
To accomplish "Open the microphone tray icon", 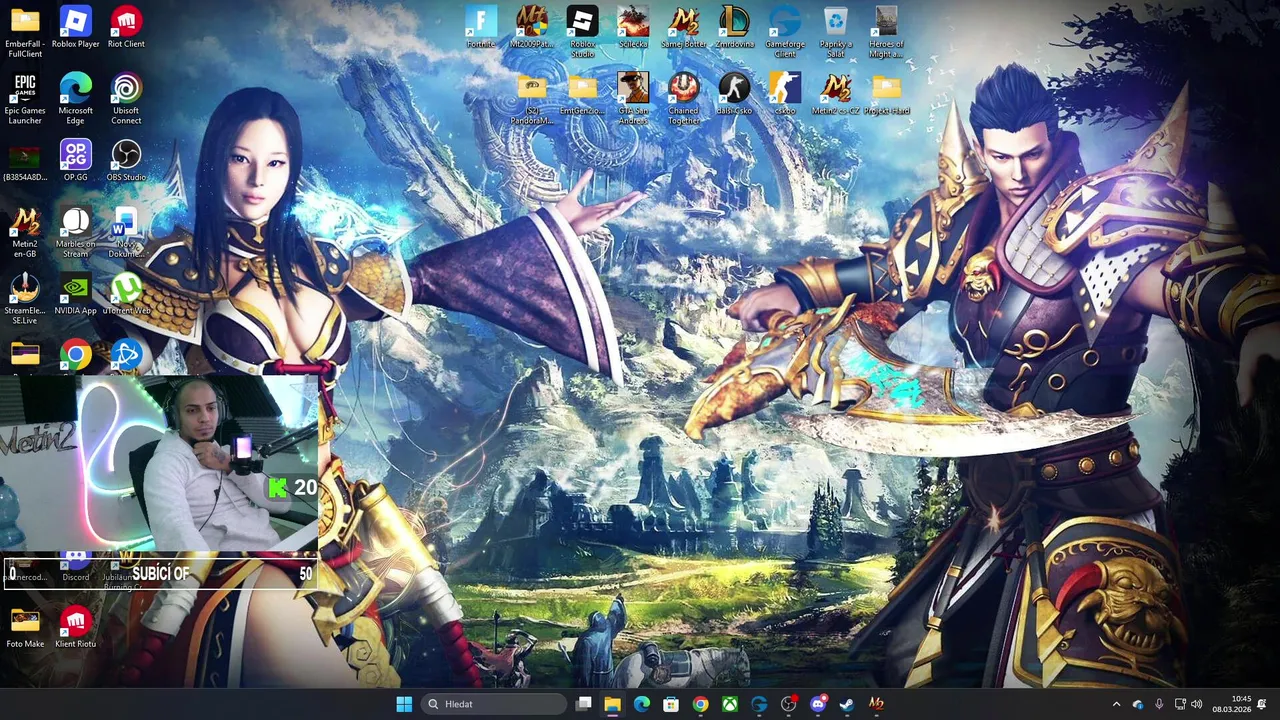I will click(x=1159, y=704).
